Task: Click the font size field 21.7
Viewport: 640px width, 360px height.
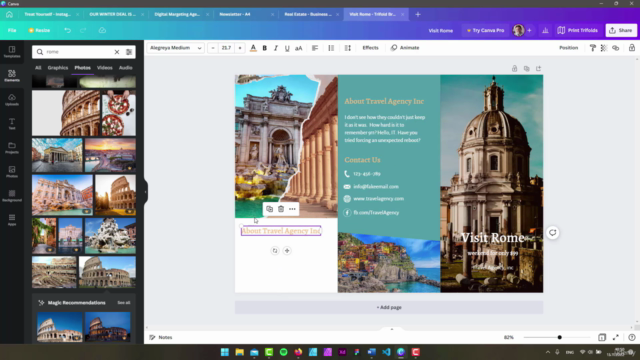Action: tap(226, 48)
